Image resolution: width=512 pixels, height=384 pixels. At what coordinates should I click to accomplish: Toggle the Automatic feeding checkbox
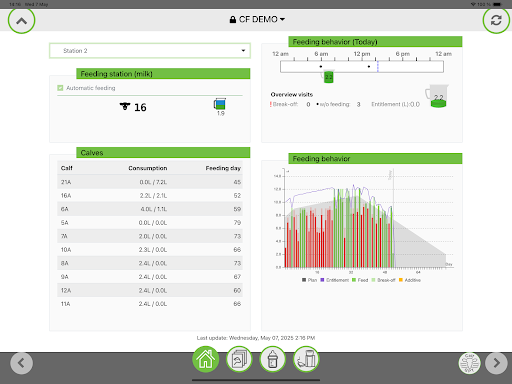(x=60, y=88)
